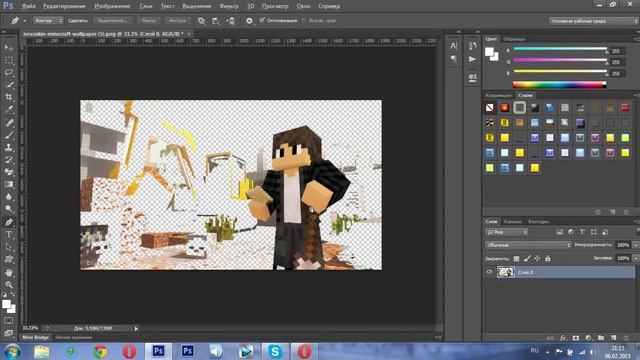Screen dimensions: 640x360
Task: Delete layer via trash icon
Action: pyautogui.click(x=626, y=338)
